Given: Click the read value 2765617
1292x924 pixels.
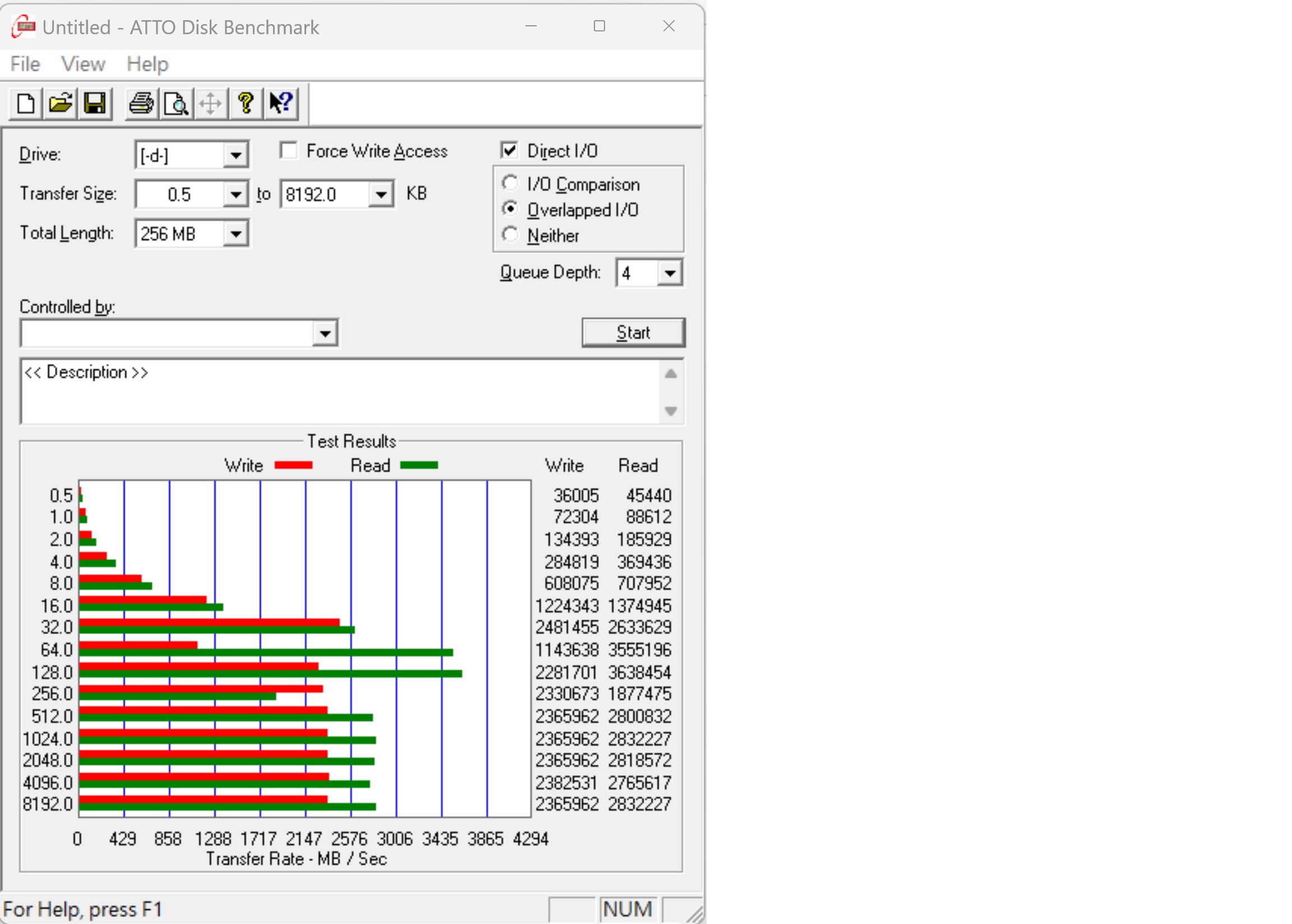Looking at the screenshot, I should [639, 783].
